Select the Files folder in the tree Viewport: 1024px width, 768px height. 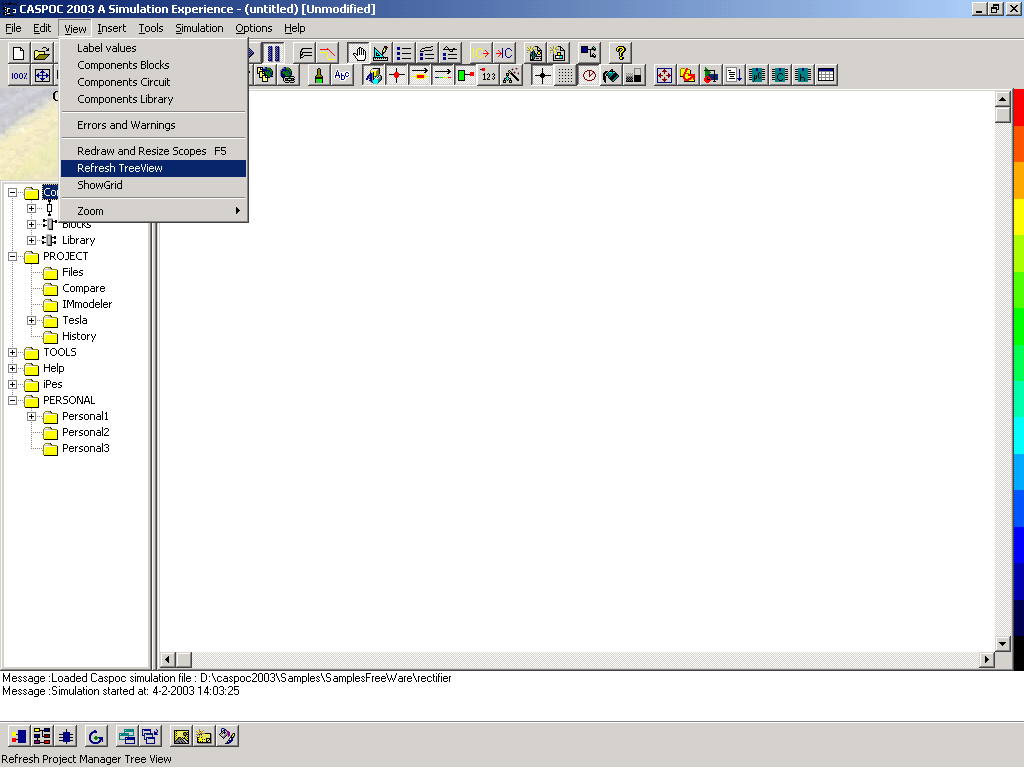coord(72,272)
